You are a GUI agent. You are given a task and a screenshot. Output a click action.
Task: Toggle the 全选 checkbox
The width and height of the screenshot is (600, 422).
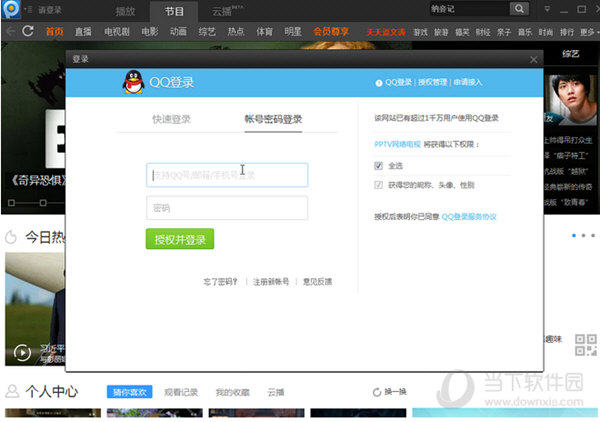pos(378,166)
